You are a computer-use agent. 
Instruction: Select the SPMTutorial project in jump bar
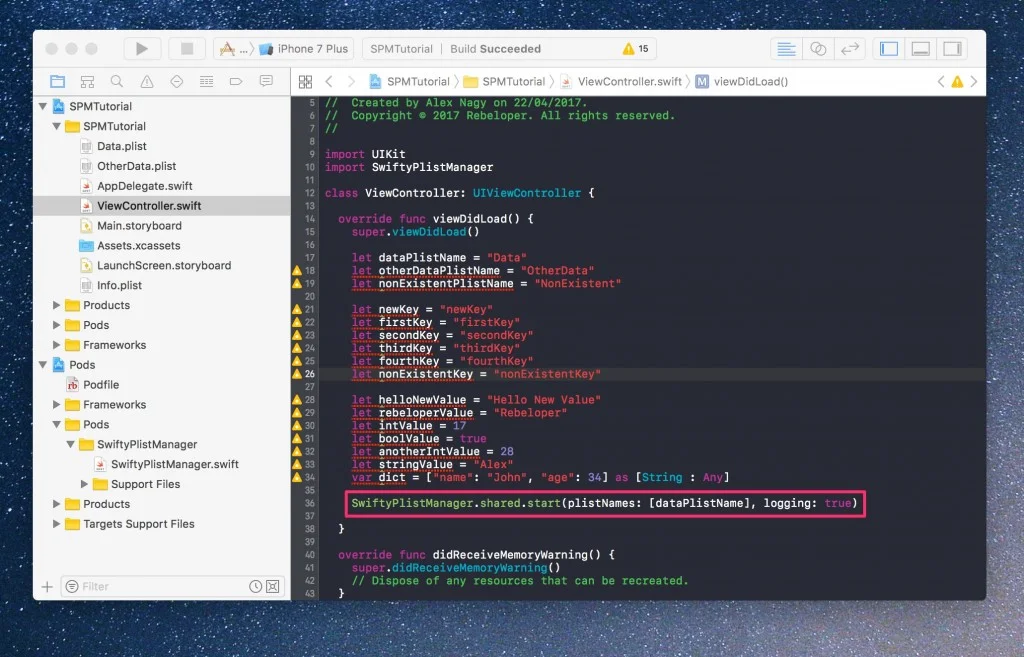pos(409,82)
